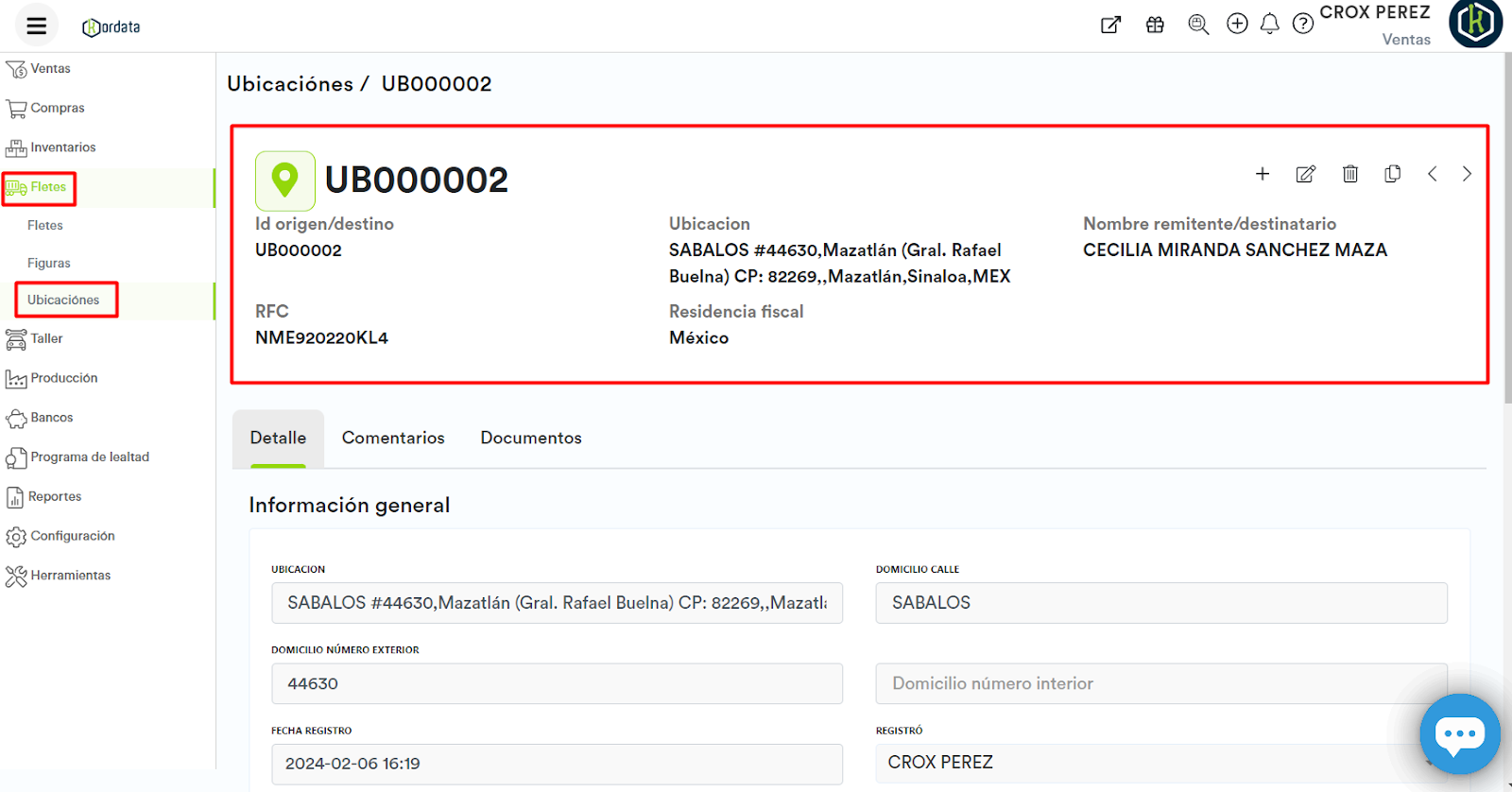Image resolution: width=1512 pixels, height=792 pixels.
Task: Open the help question mark icon
Action: [1303, 25]
